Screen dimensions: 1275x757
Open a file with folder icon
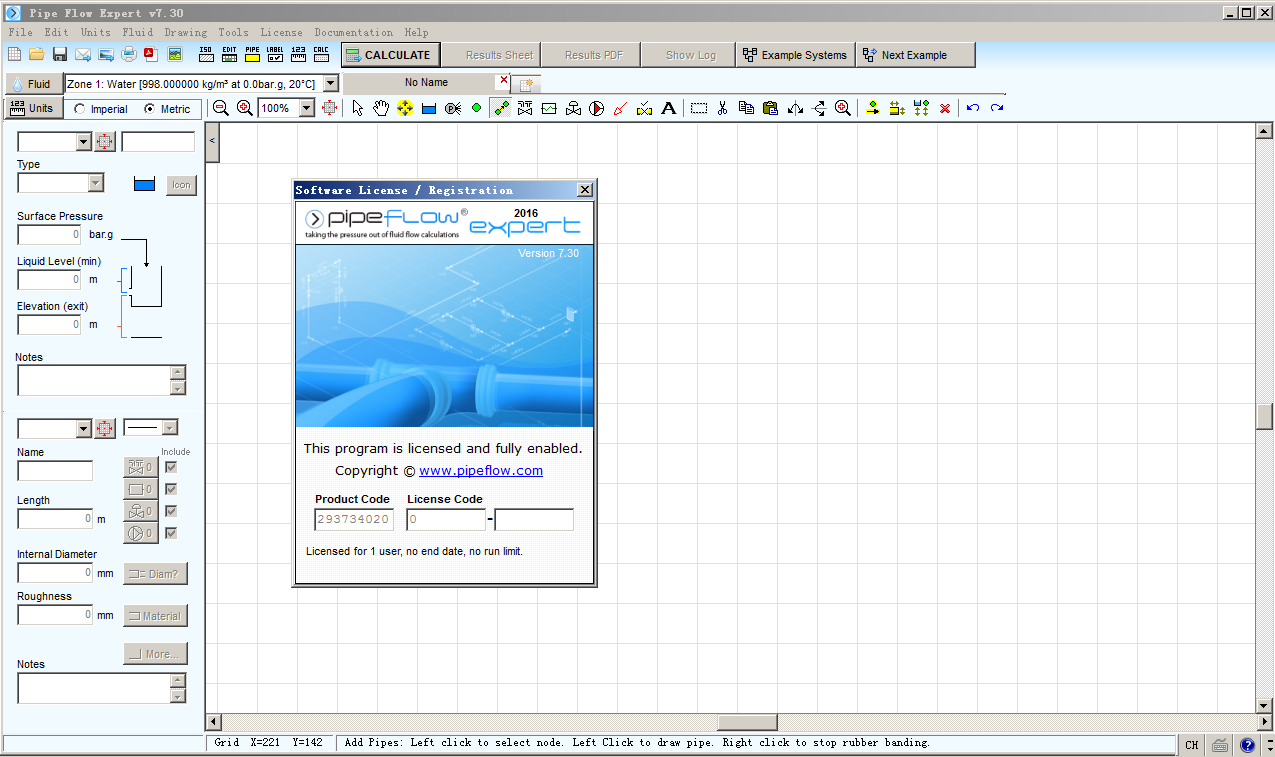coord(37,54)
